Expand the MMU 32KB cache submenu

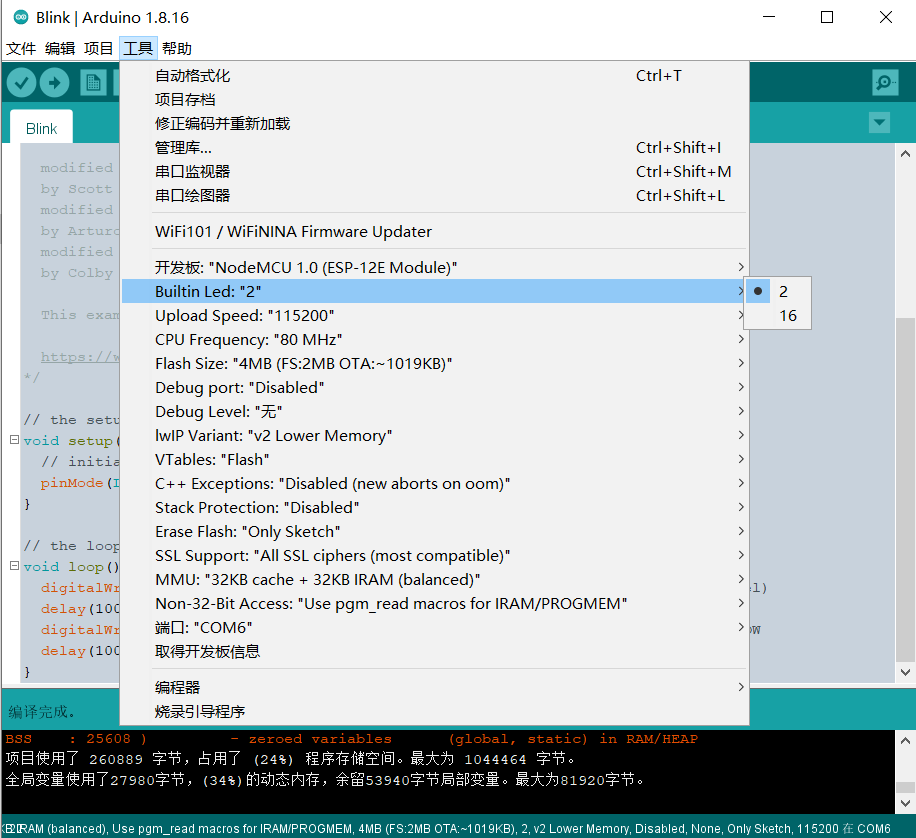(435, 579)
